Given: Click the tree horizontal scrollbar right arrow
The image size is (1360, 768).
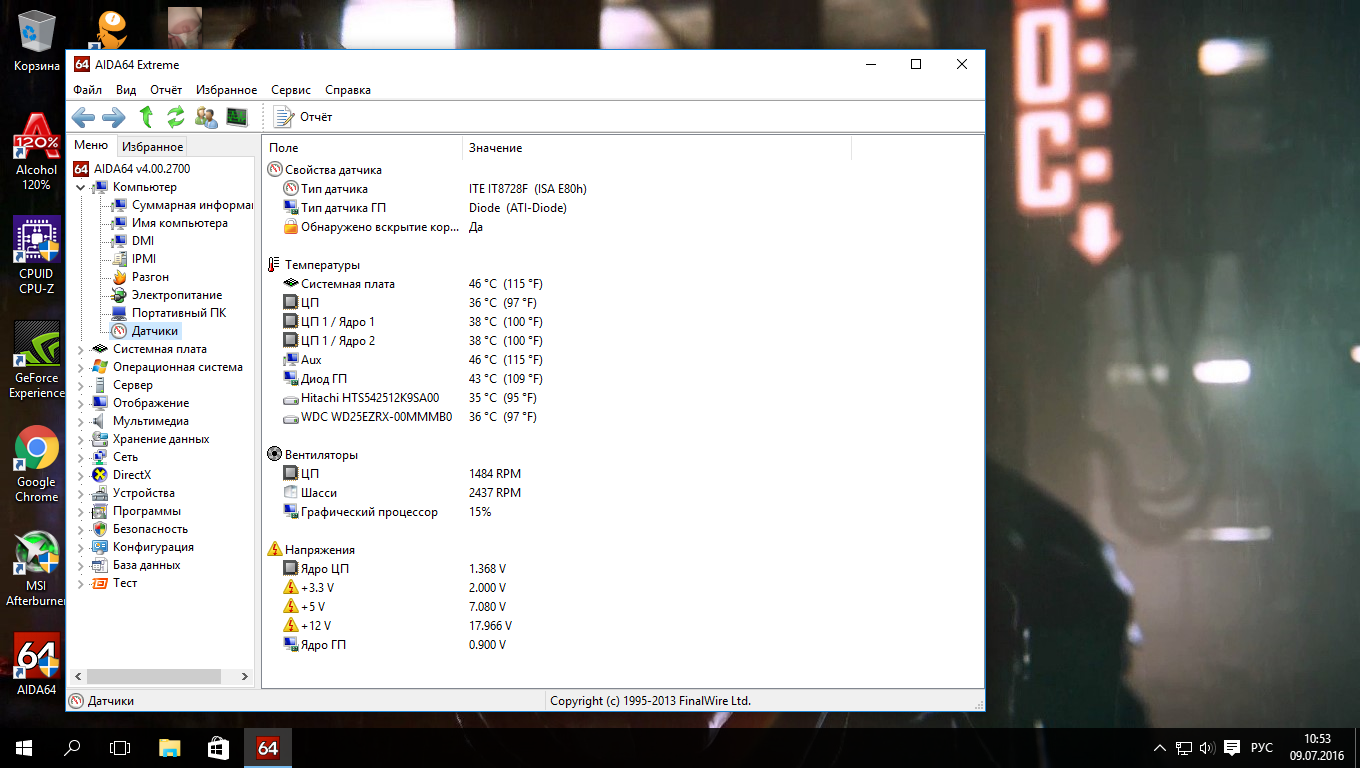Looking at the screenshot, I should [x=246, y=677].
